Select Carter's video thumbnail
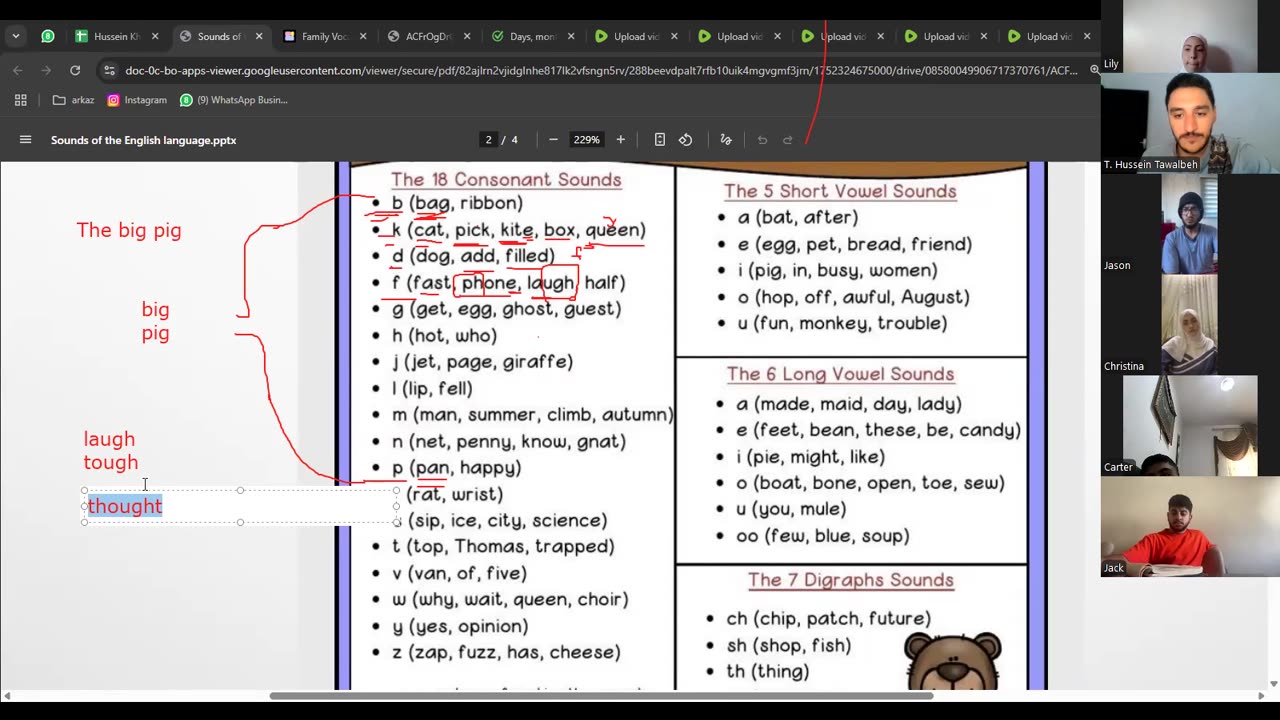The height and width of the screenshot is (720, 1280). (x=1190, y=426)
